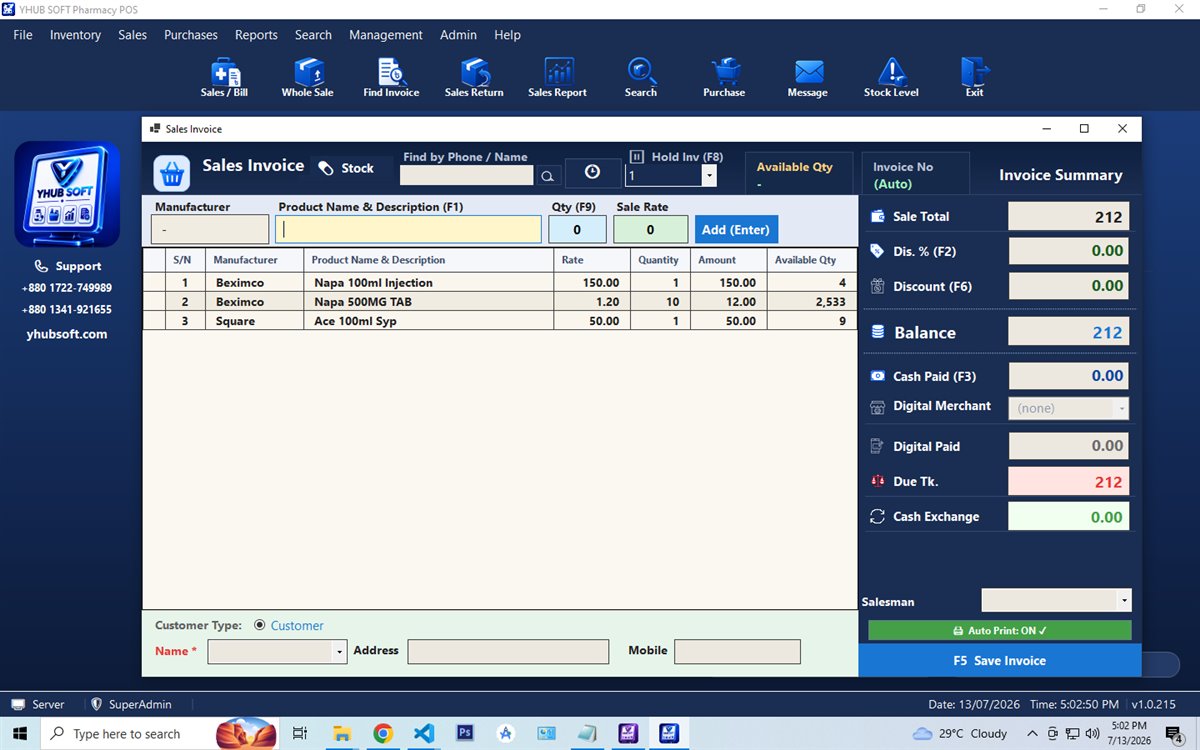This screenshot has height=750, width=1200.
Task: Open Sales Return toolbar icon
Action: [474, 77]
